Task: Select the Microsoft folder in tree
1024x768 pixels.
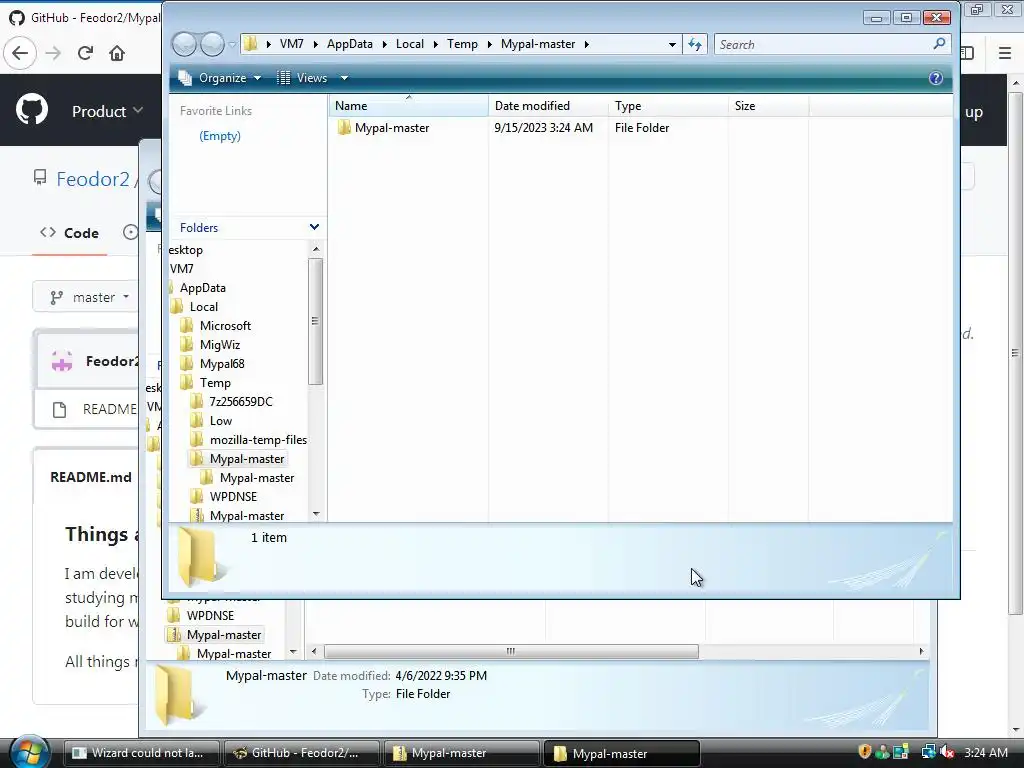Action: click(225, 325)
